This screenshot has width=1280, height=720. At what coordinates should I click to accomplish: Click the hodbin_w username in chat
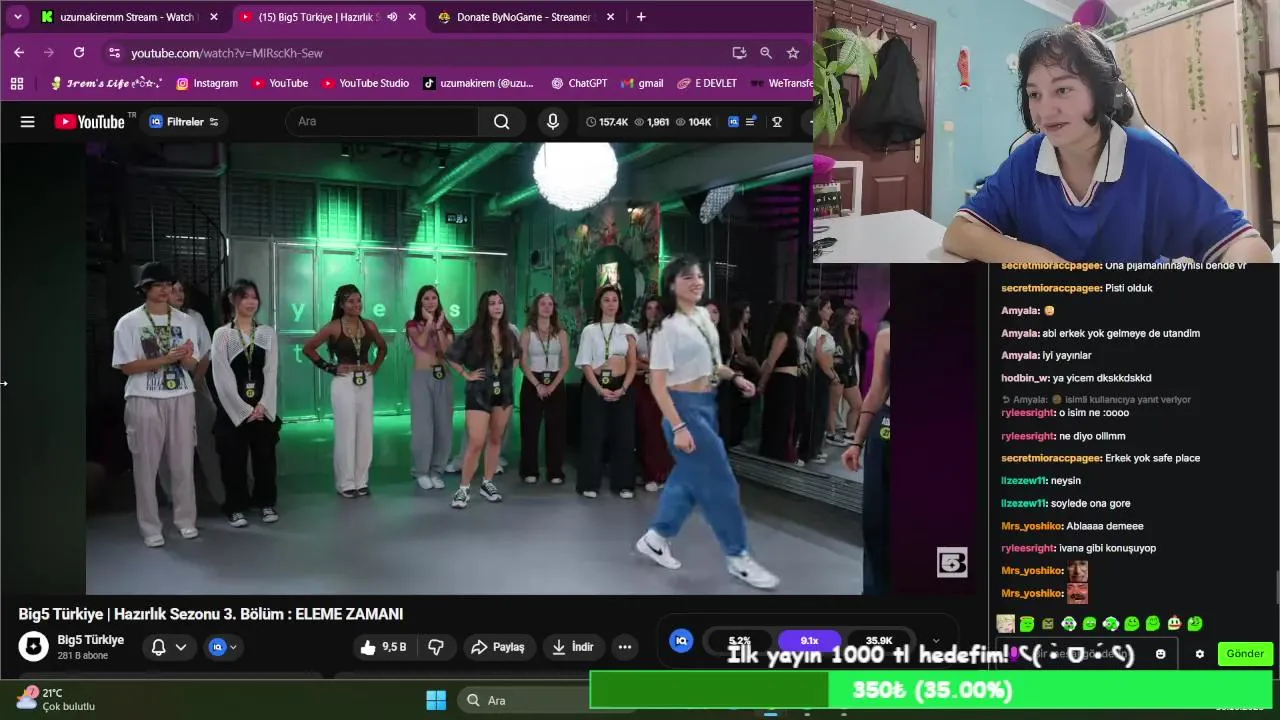tap(1026, 378)
